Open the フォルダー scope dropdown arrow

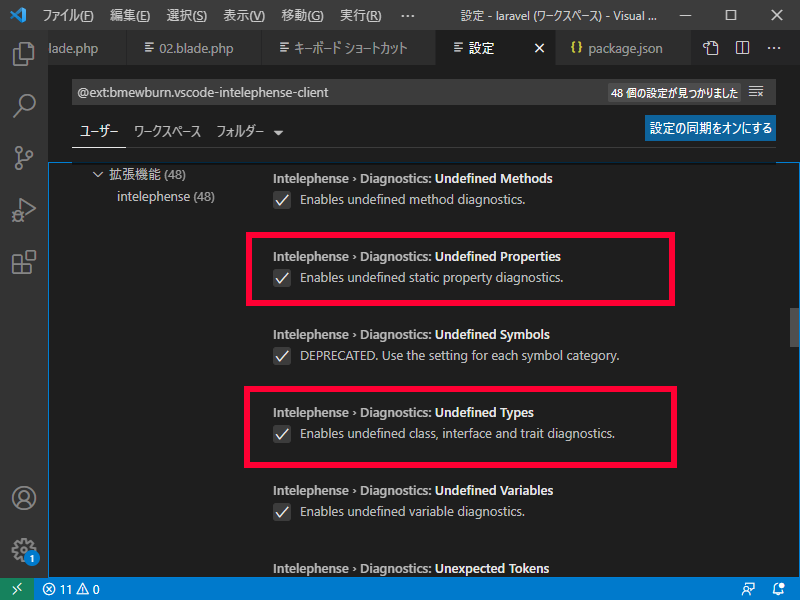coord(278,133)
